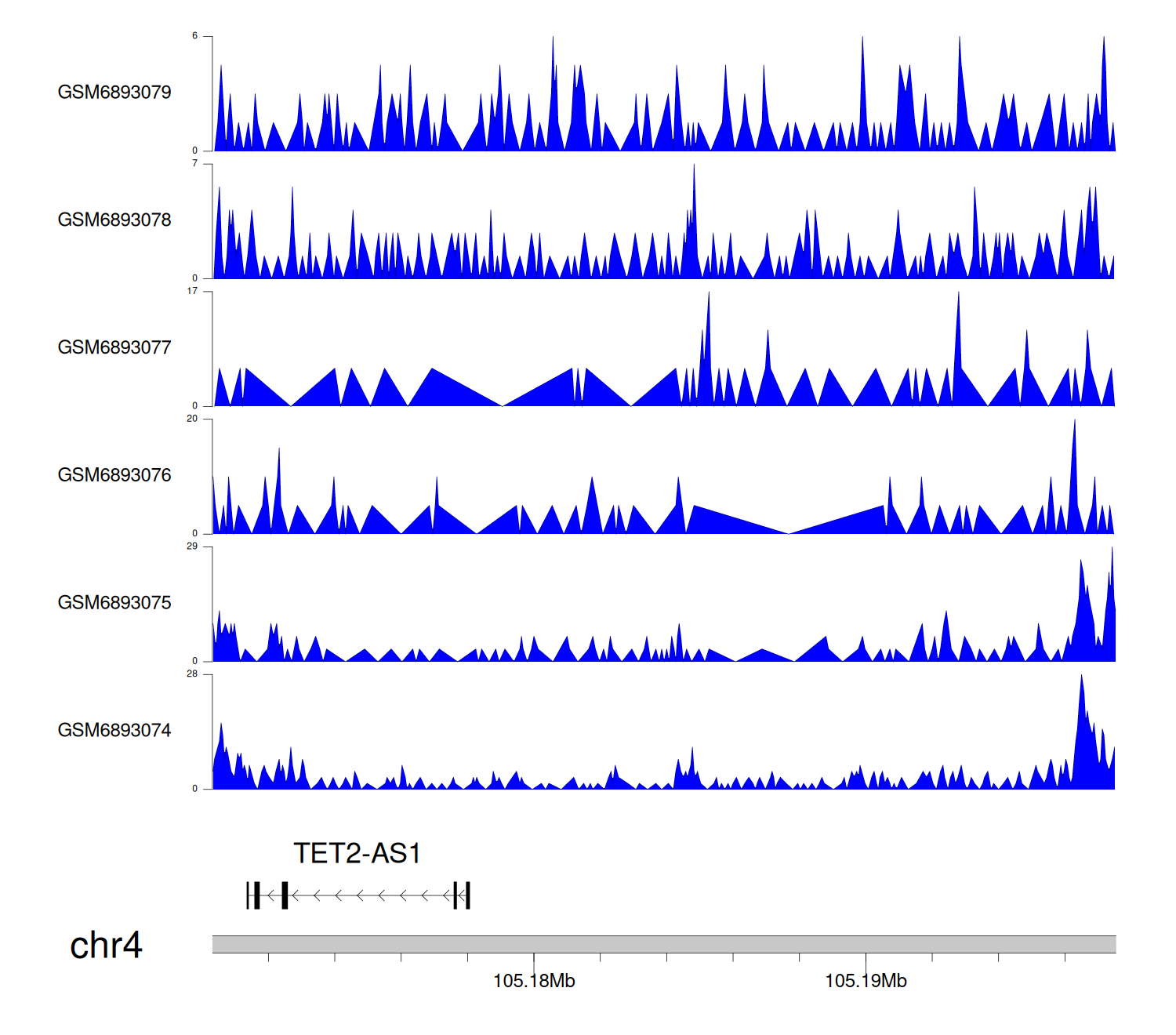Select the GSM6893078 track label

point(114,220)
